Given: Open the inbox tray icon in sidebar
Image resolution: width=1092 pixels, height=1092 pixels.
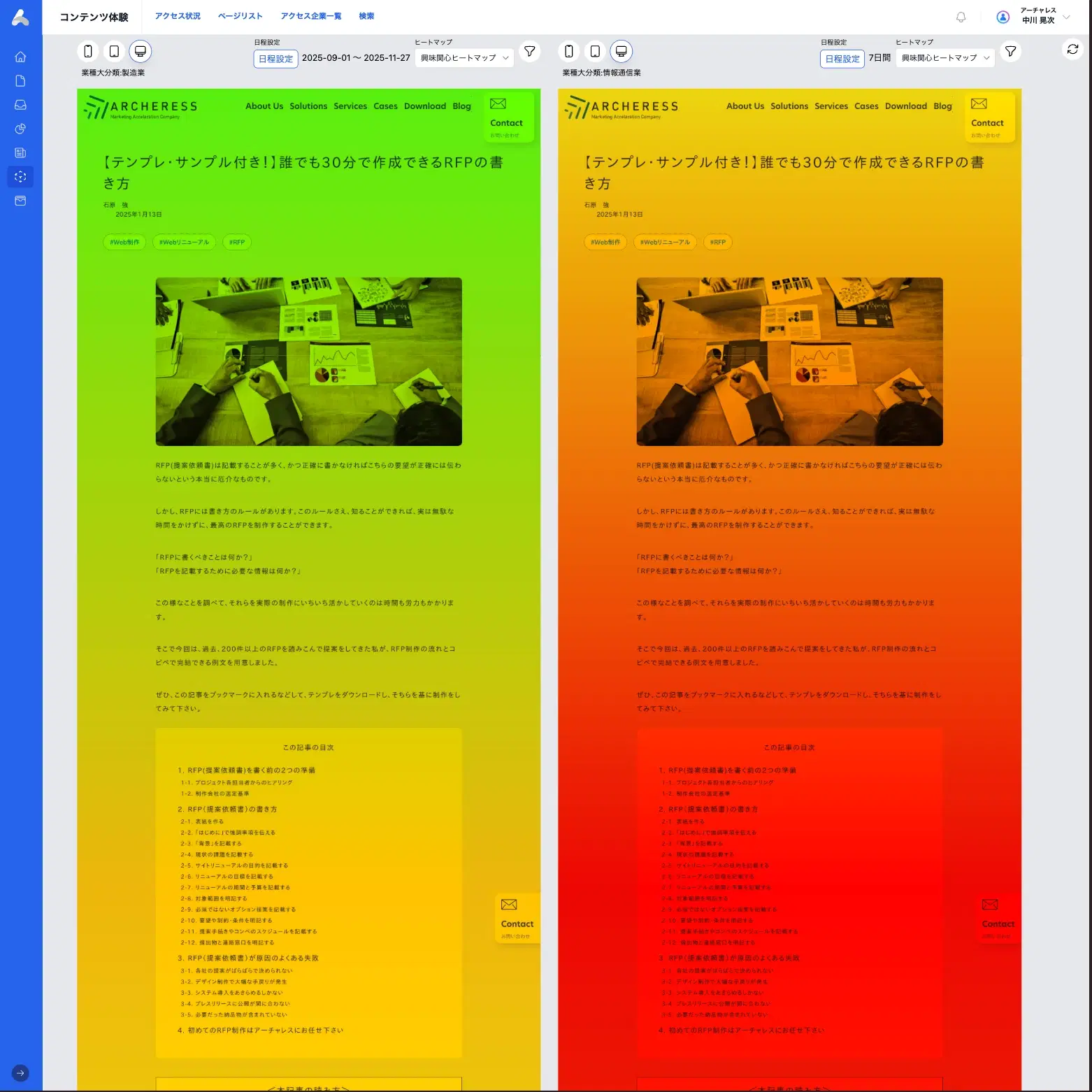Looking at the screenshot, I should click(20, 105).
